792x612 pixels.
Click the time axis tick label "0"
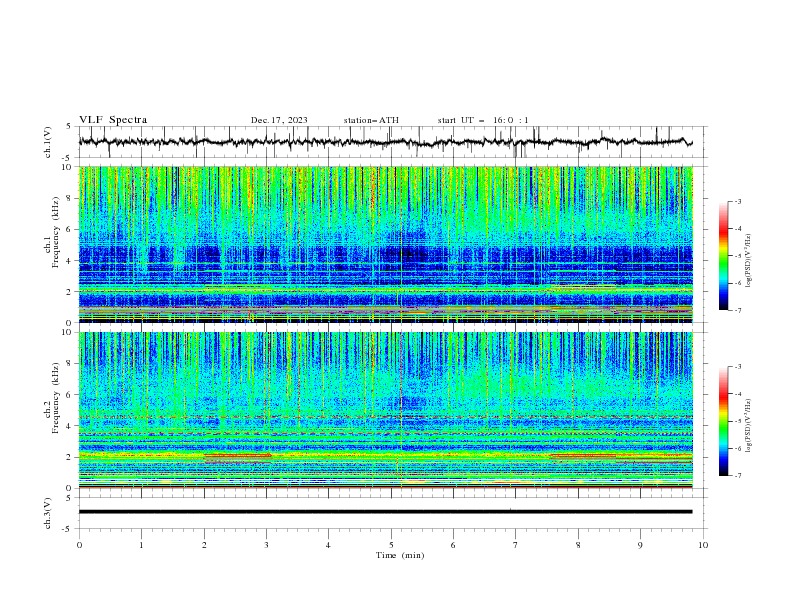(79, 545)
